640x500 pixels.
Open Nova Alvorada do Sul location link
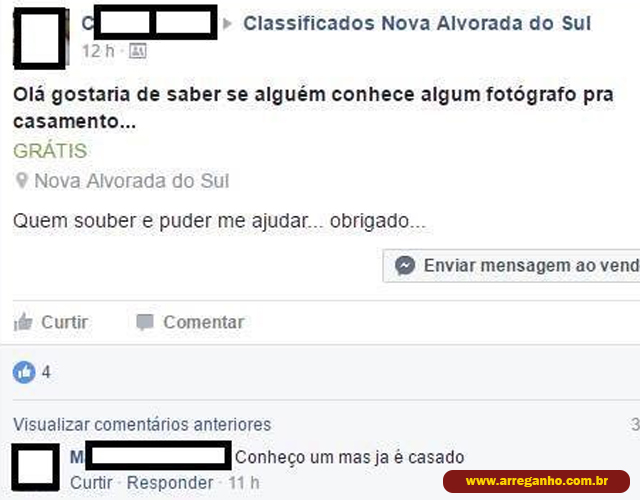click(x=131, y=181)
